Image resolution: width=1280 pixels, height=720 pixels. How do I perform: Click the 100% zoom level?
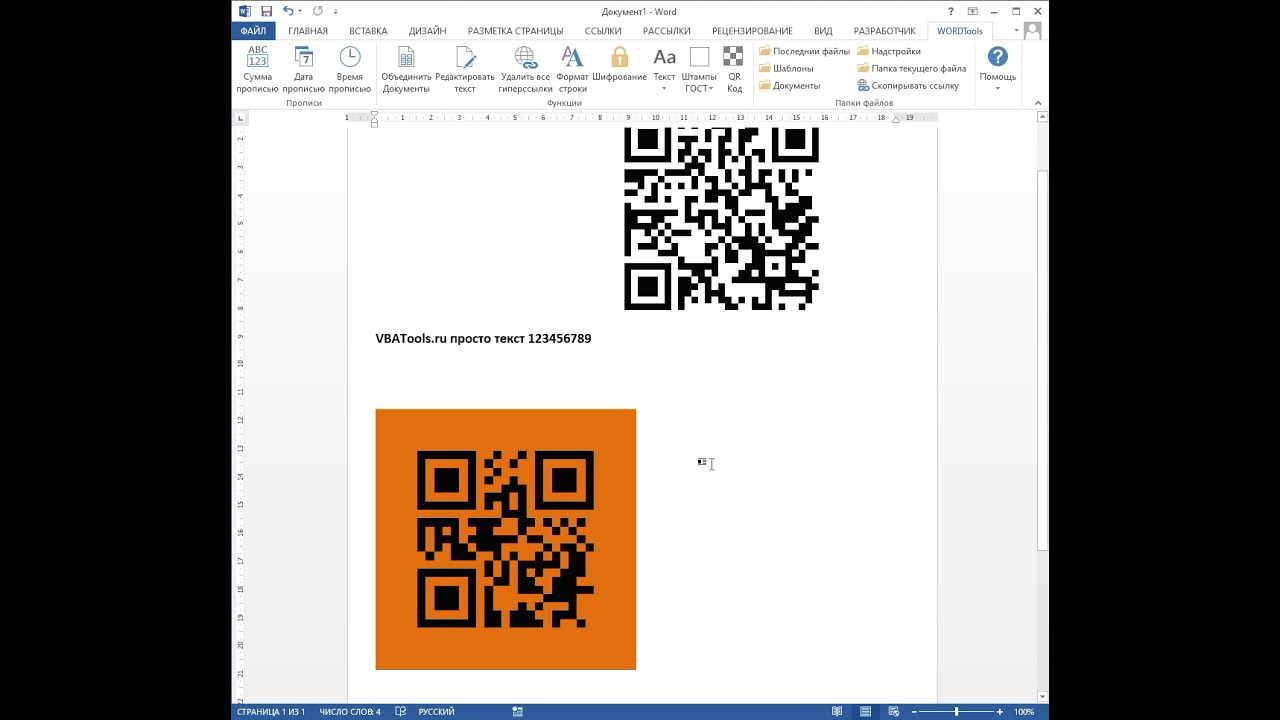click(x=1024, y=712)
